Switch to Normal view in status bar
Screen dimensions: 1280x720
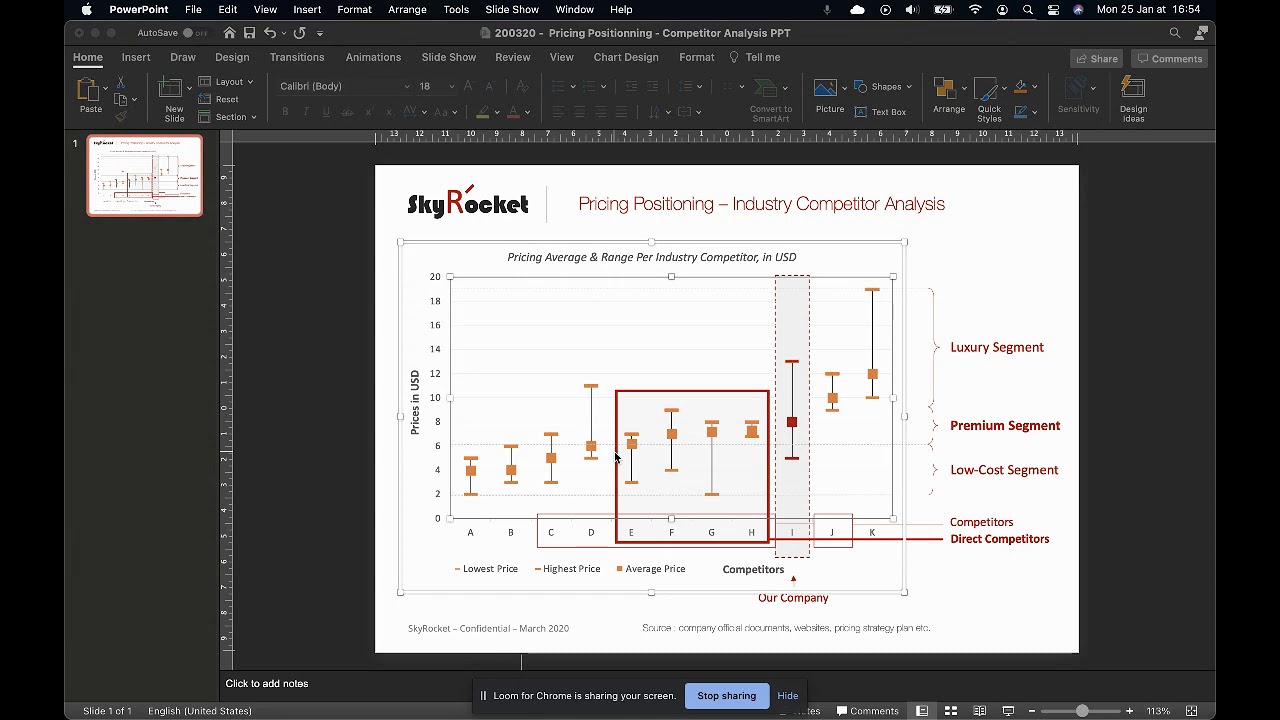[922, 711]
